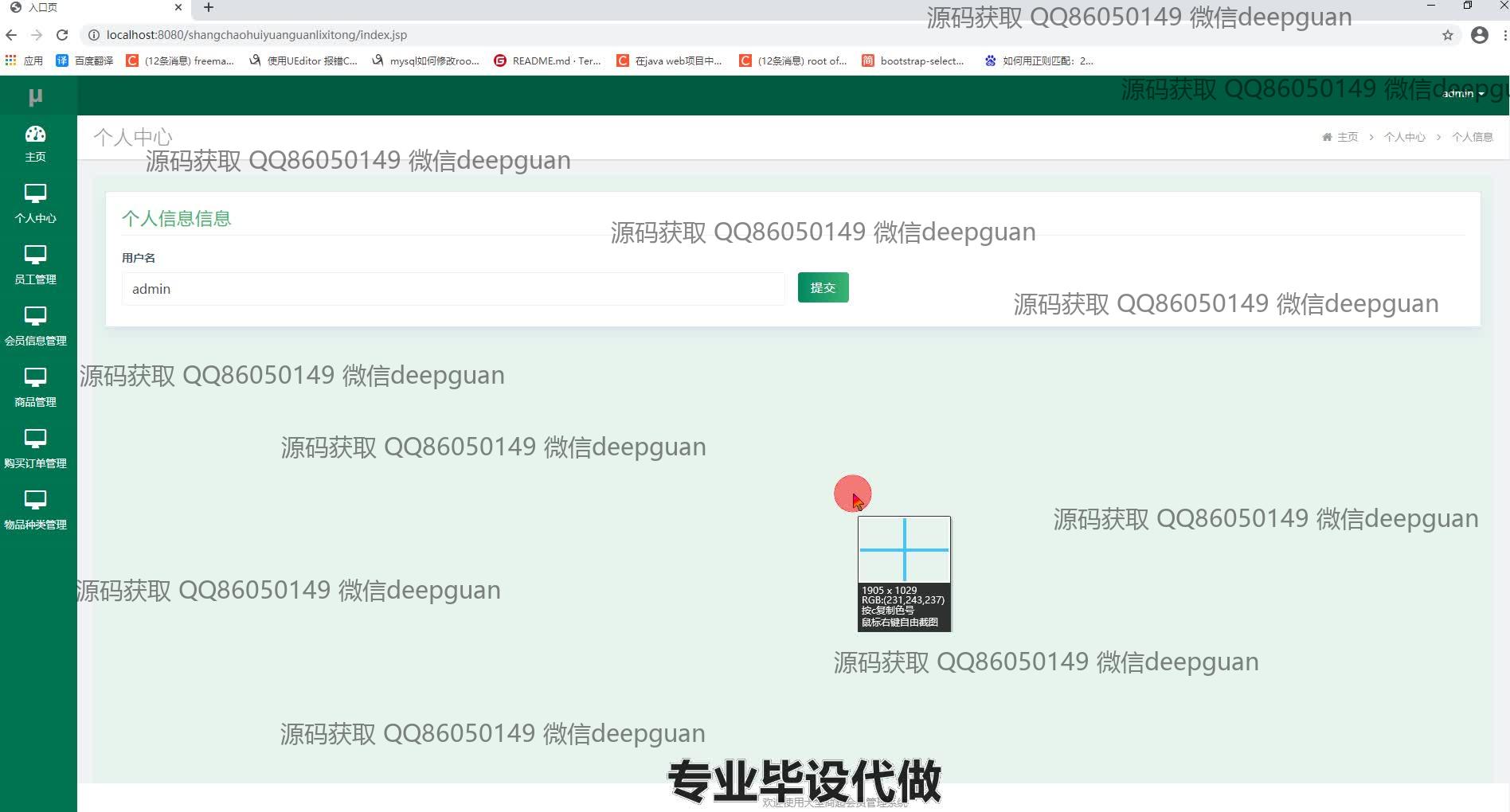Open the 应用 apps bookmark shortcut
The width and height of the screenshot is (1510, 812).
click(24, 61)
